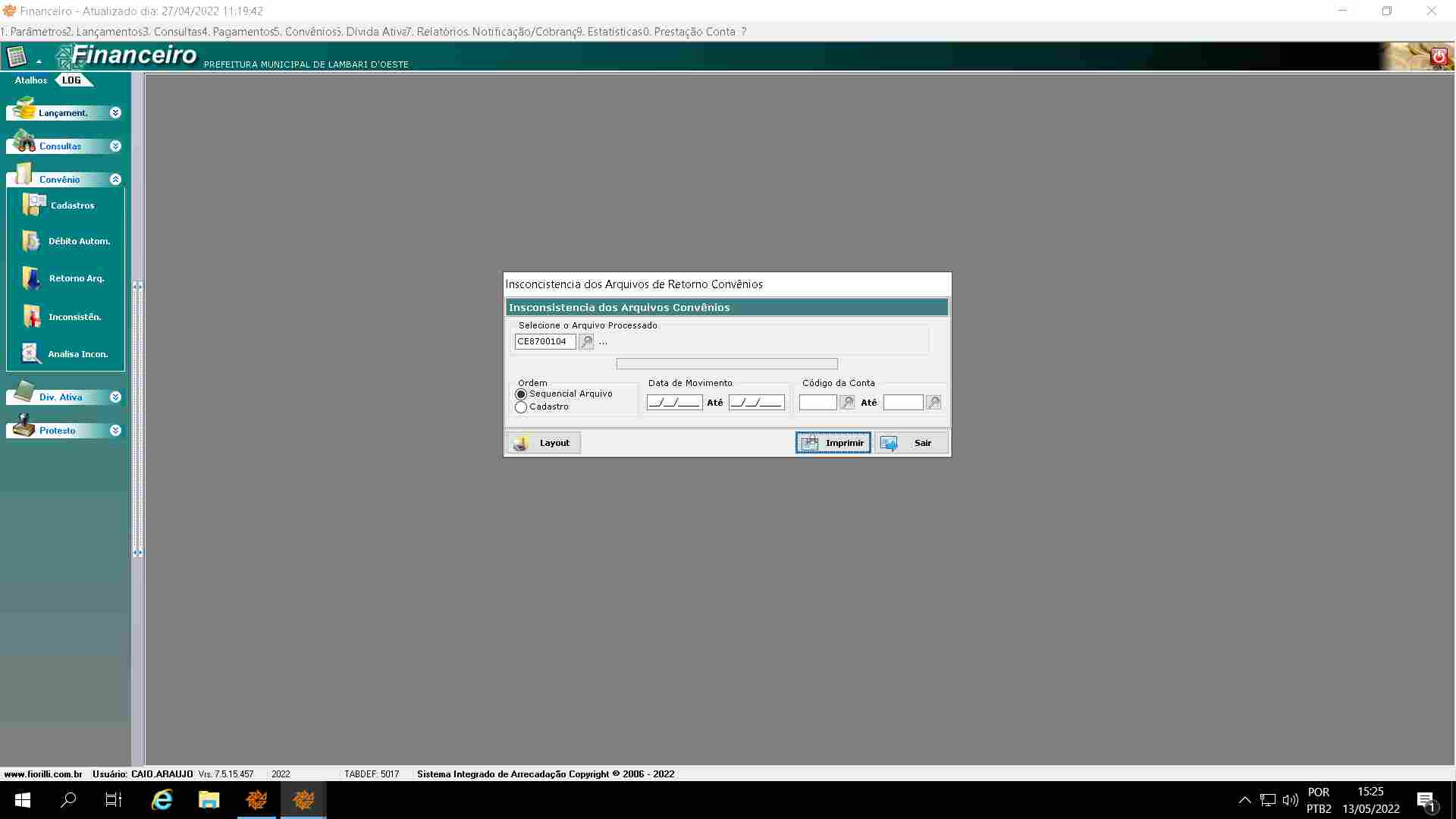Click the calculator icon in header
Image resolution: width=1456 pixels, height=819 pixels.
pyautogui.click(x=17, y=57)
